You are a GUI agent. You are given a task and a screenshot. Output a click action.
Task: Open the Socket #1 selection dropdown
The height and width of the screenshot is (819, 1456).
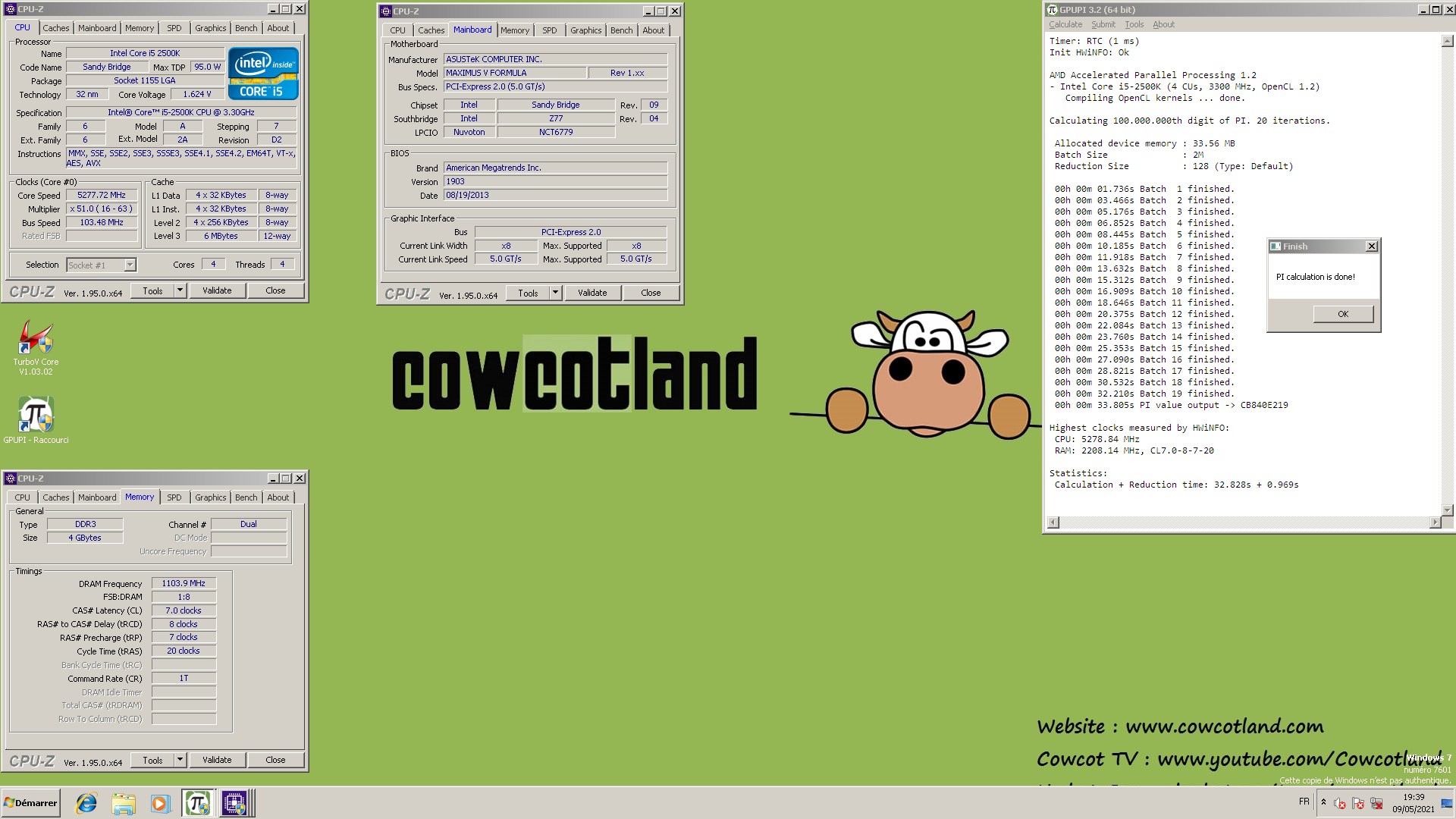(130, 265)
